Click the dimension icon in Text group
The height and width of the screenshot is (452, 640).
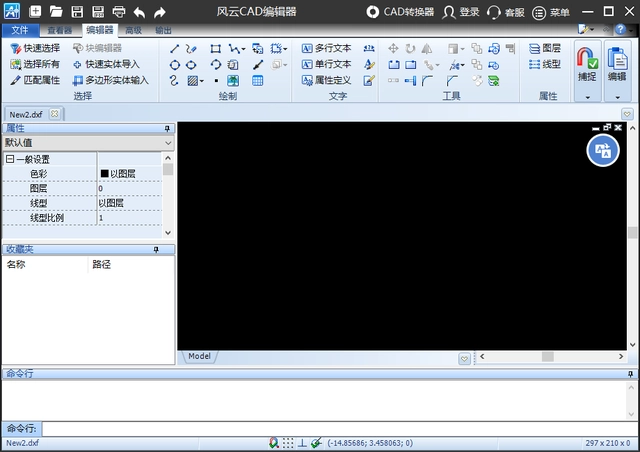coord(369,49)
